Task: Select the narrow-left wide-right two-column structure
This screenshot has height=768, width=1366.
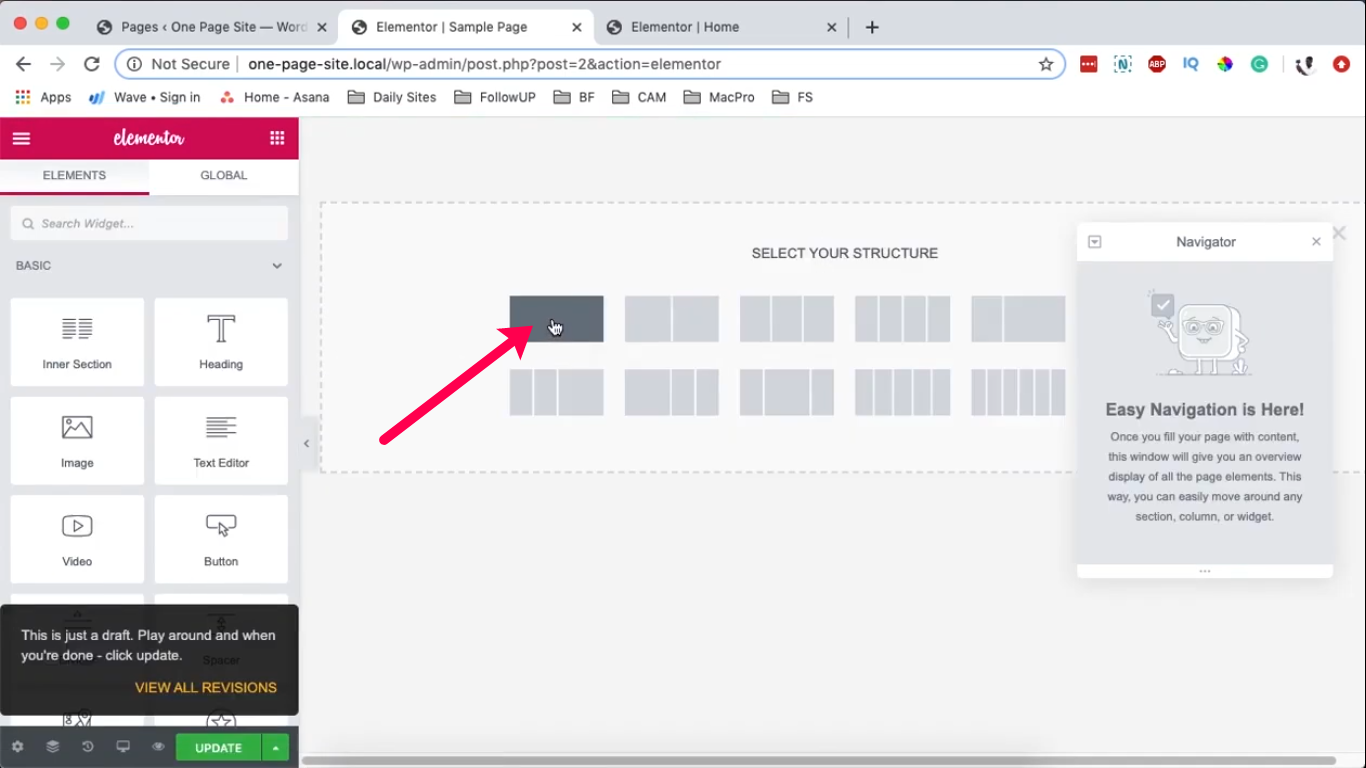Action: [1018, 319]
